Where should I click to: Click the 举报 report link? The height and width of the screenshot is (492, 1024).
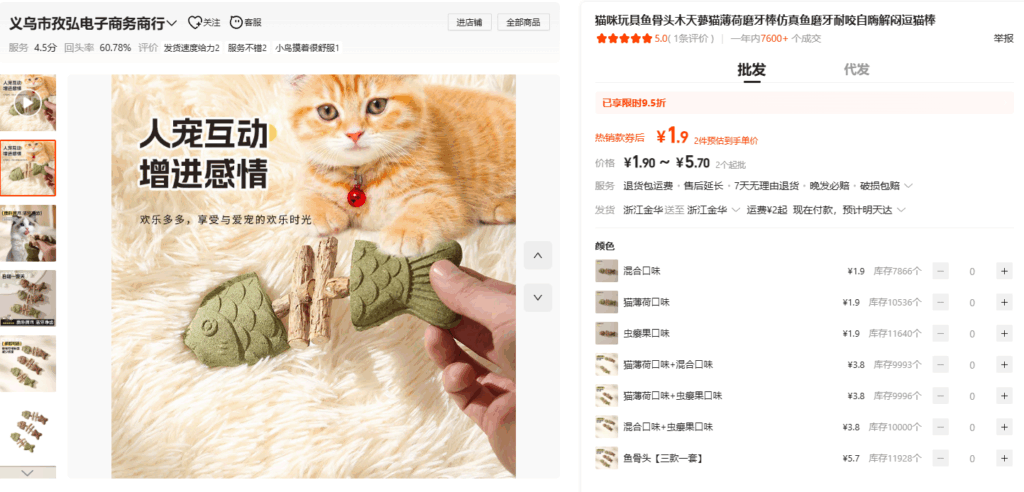point(1003,39)
